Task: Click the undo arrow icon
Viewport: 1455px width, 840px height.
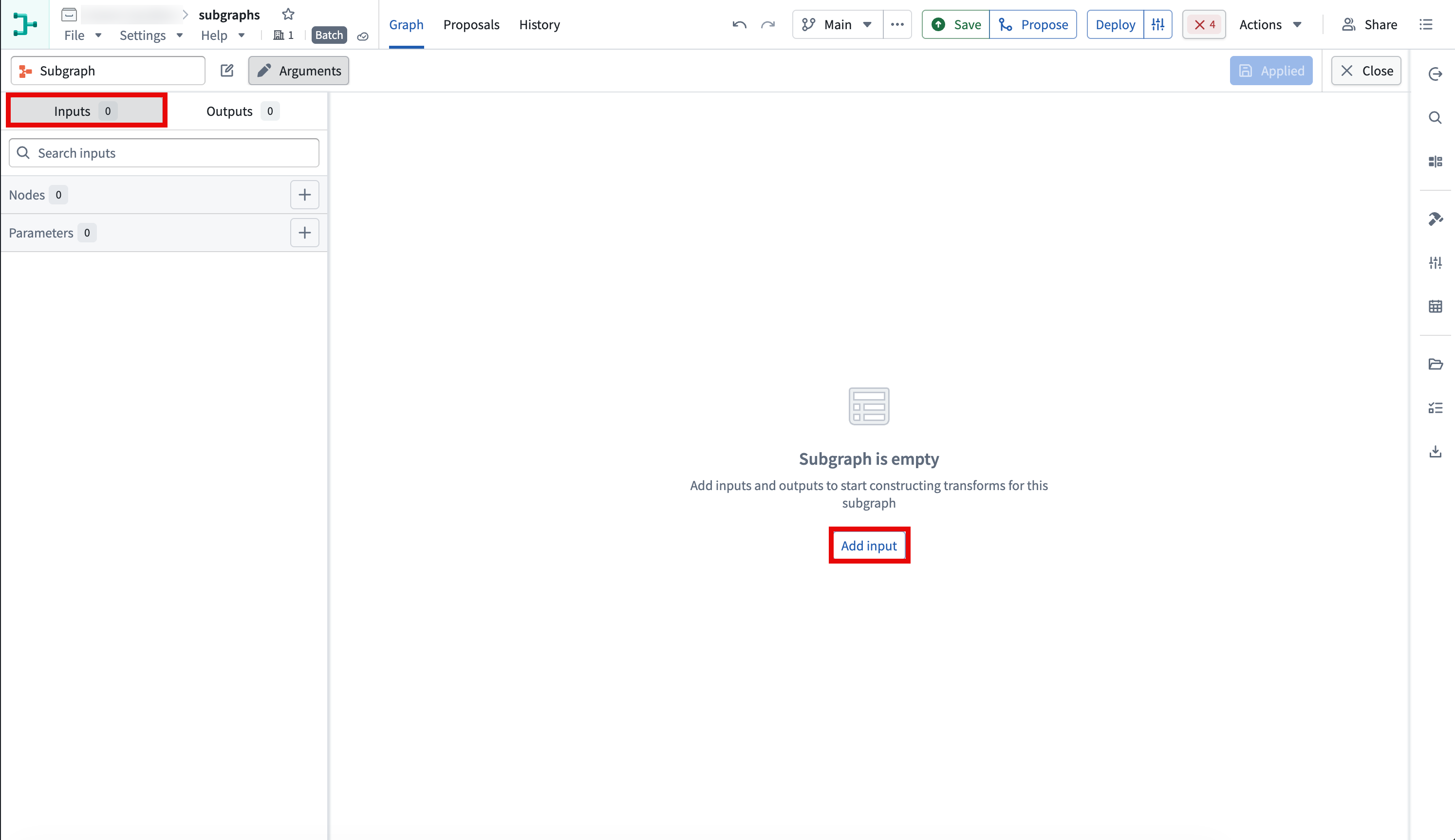Action: (739, 24)
